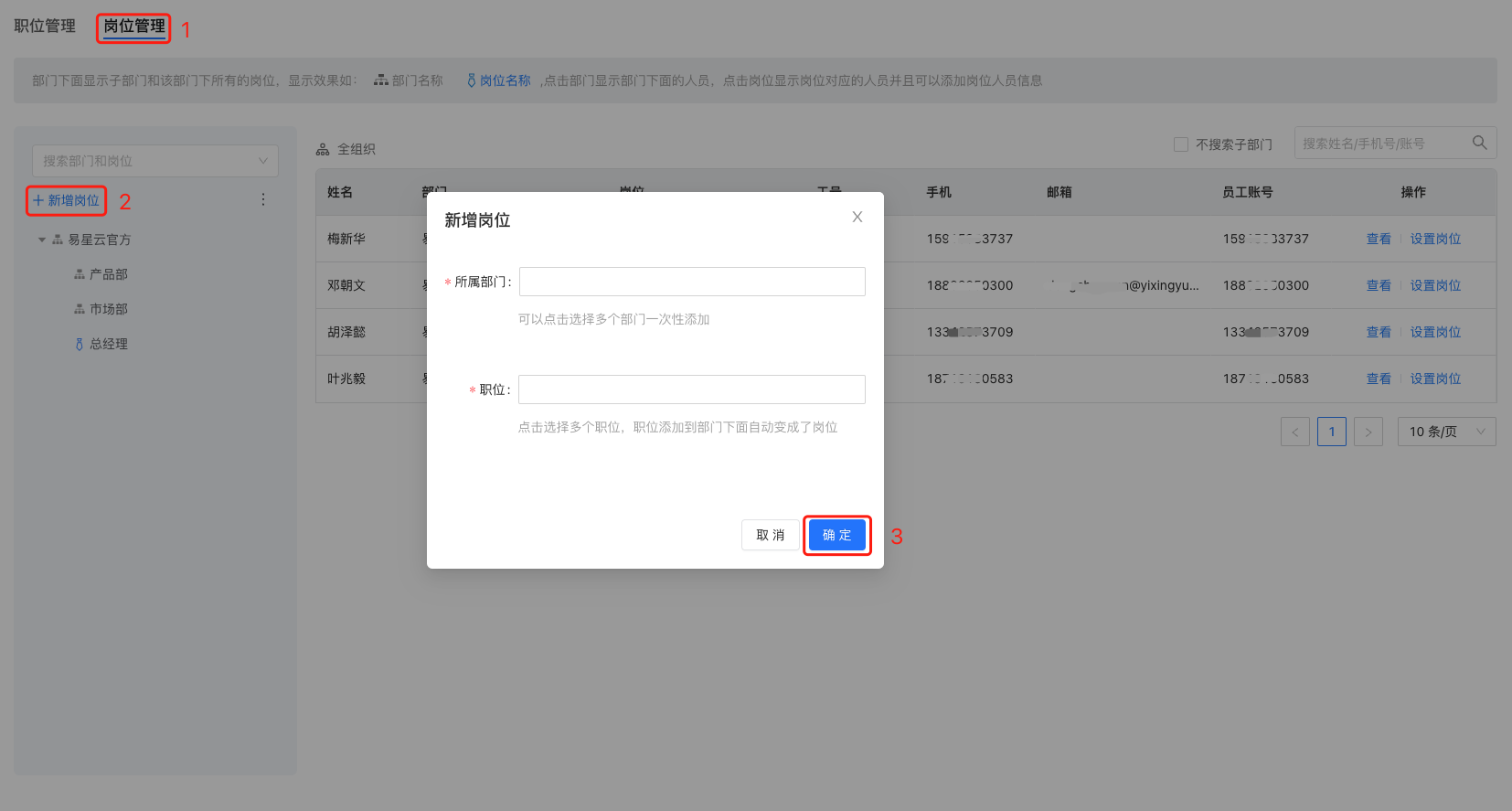The height and width of the screenshot is (811, 1512).
Task: Click the 取消 cancel button
Action: [770, 535]
